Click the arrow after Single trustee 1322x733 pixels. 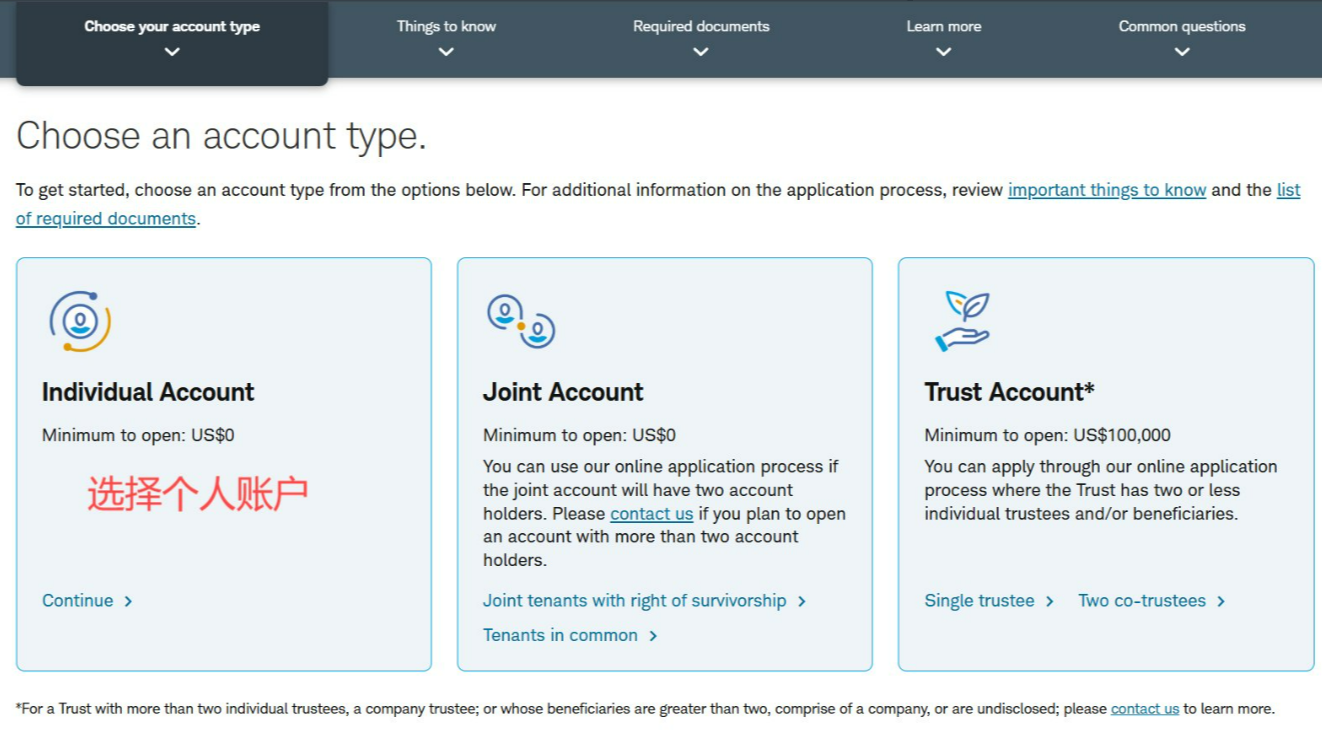(1049, 601)
